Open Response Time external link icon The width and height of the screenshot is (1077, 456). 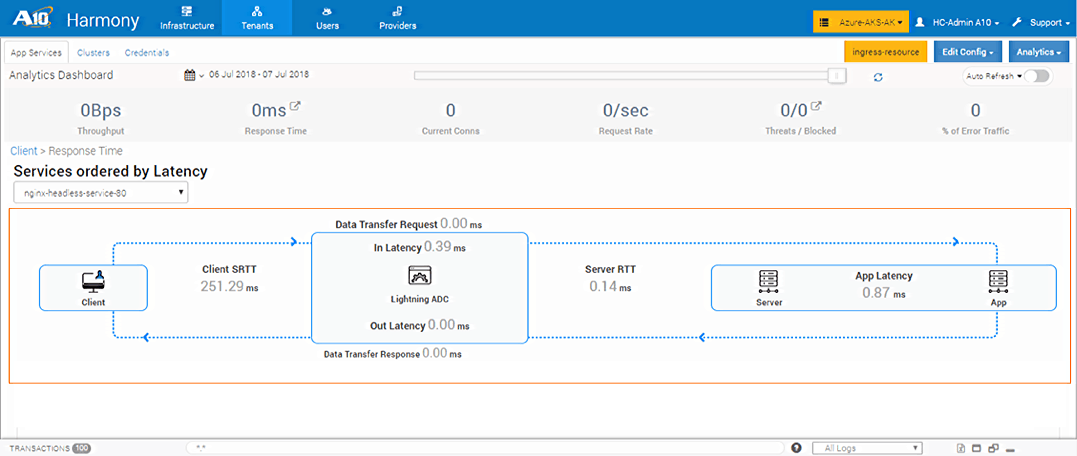(295, 106)
